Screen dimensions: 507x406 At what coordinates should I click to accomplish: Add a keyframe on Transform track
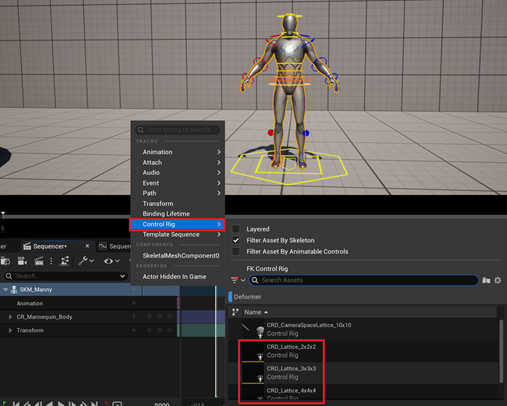[x=159, y=330]
